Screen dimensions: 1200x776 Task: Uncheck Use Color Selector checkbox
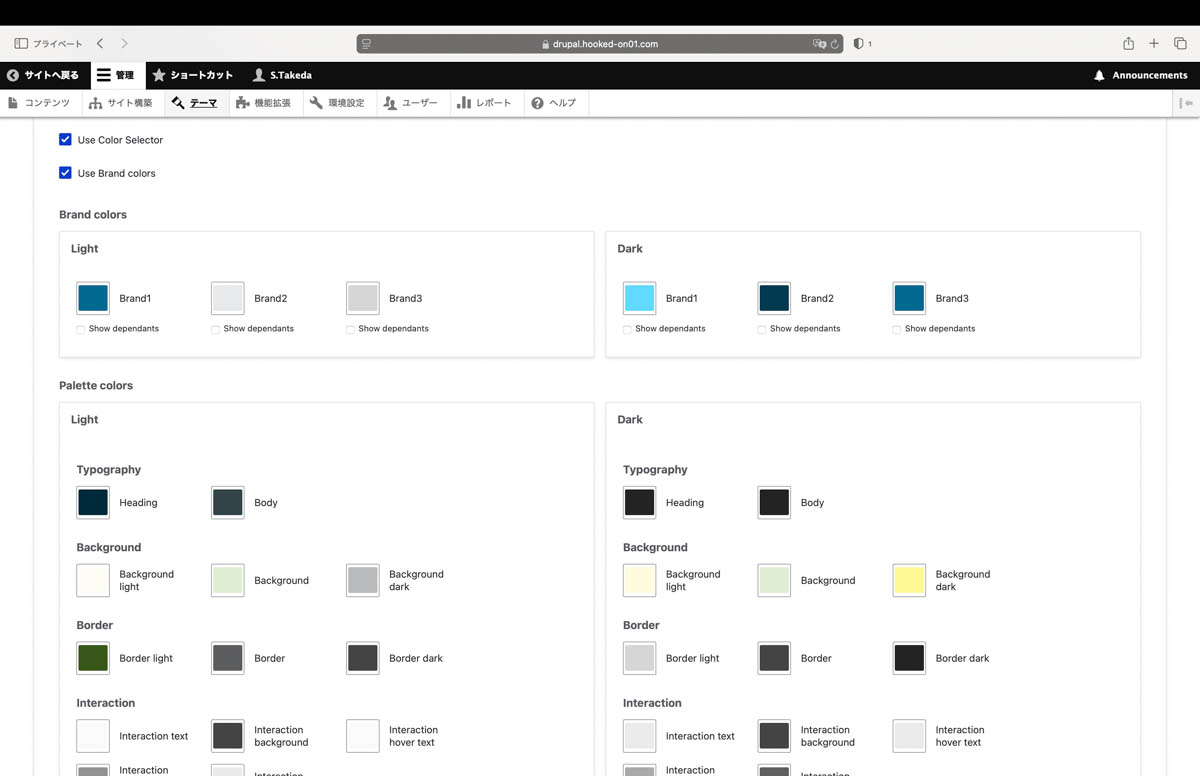pos(65,139)
